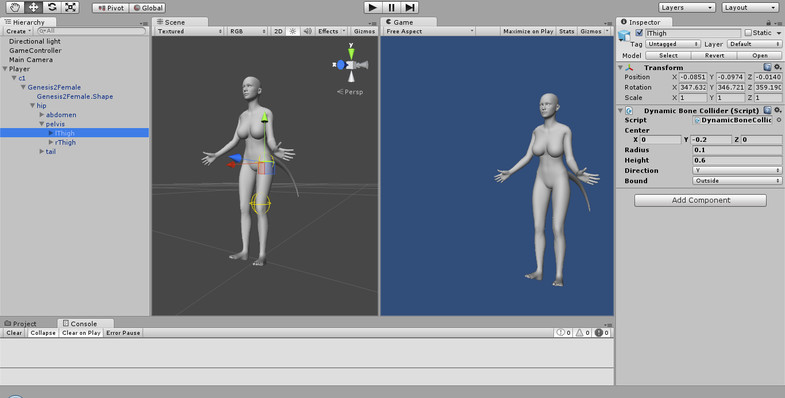785x398 pixels.
Task: Click the Add Component button
Action: point(700,200)
